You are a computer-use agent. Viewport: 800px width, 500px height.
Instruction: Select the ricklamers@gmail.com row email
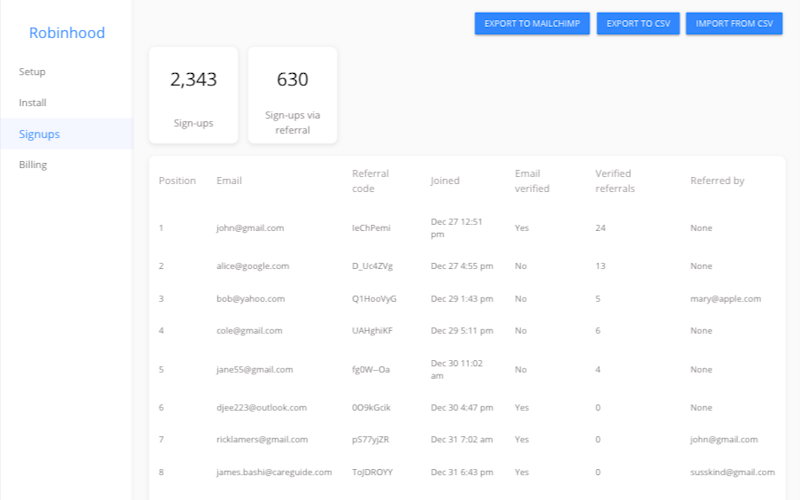click(263, 439)
